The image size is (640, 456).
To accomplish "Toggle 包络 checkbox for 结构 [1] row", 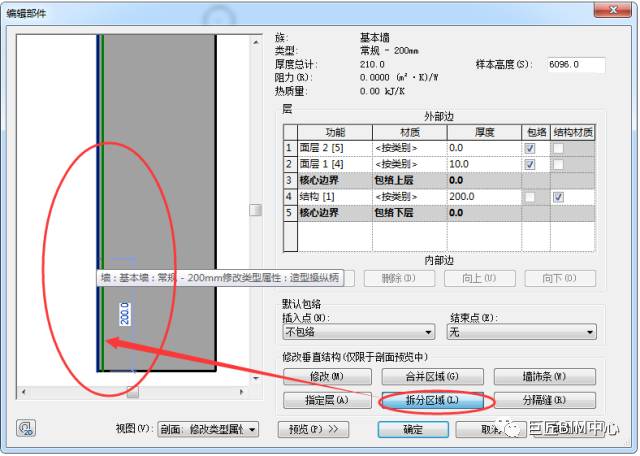I will click(x=529, y=197).
